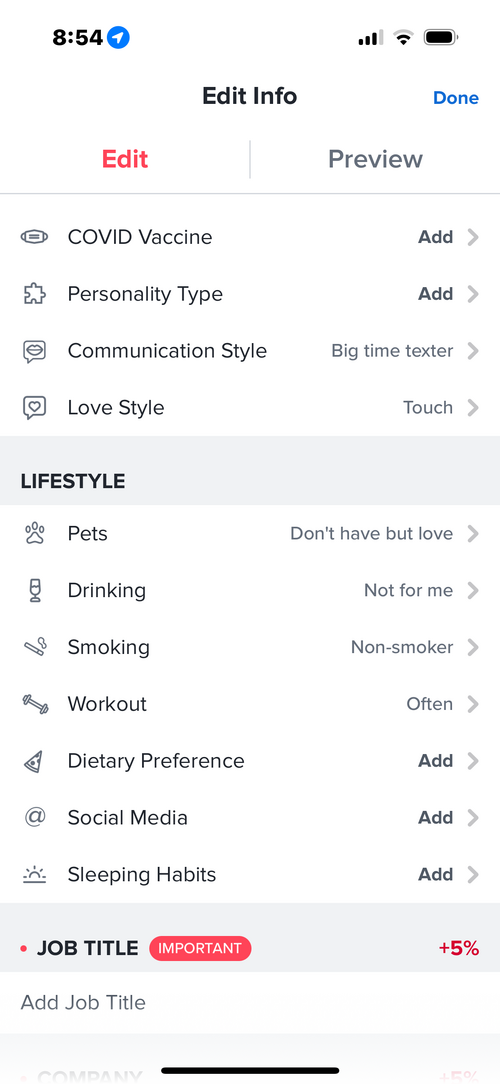Tap the Sleeping Habits sunrise icon

(x=34, y=875)
